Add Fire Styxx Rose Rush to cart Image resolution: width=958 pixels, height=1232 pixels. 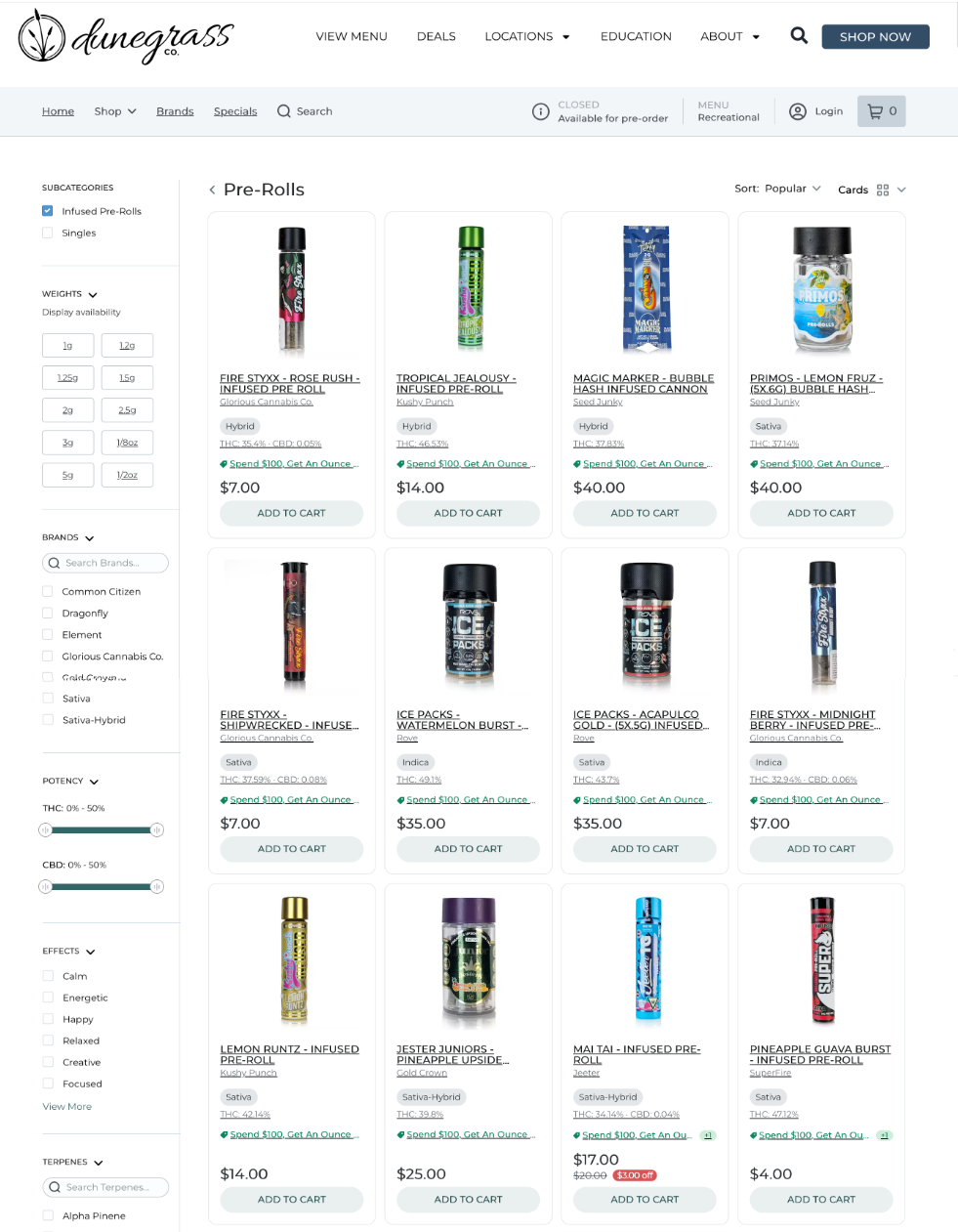point(291,513)
